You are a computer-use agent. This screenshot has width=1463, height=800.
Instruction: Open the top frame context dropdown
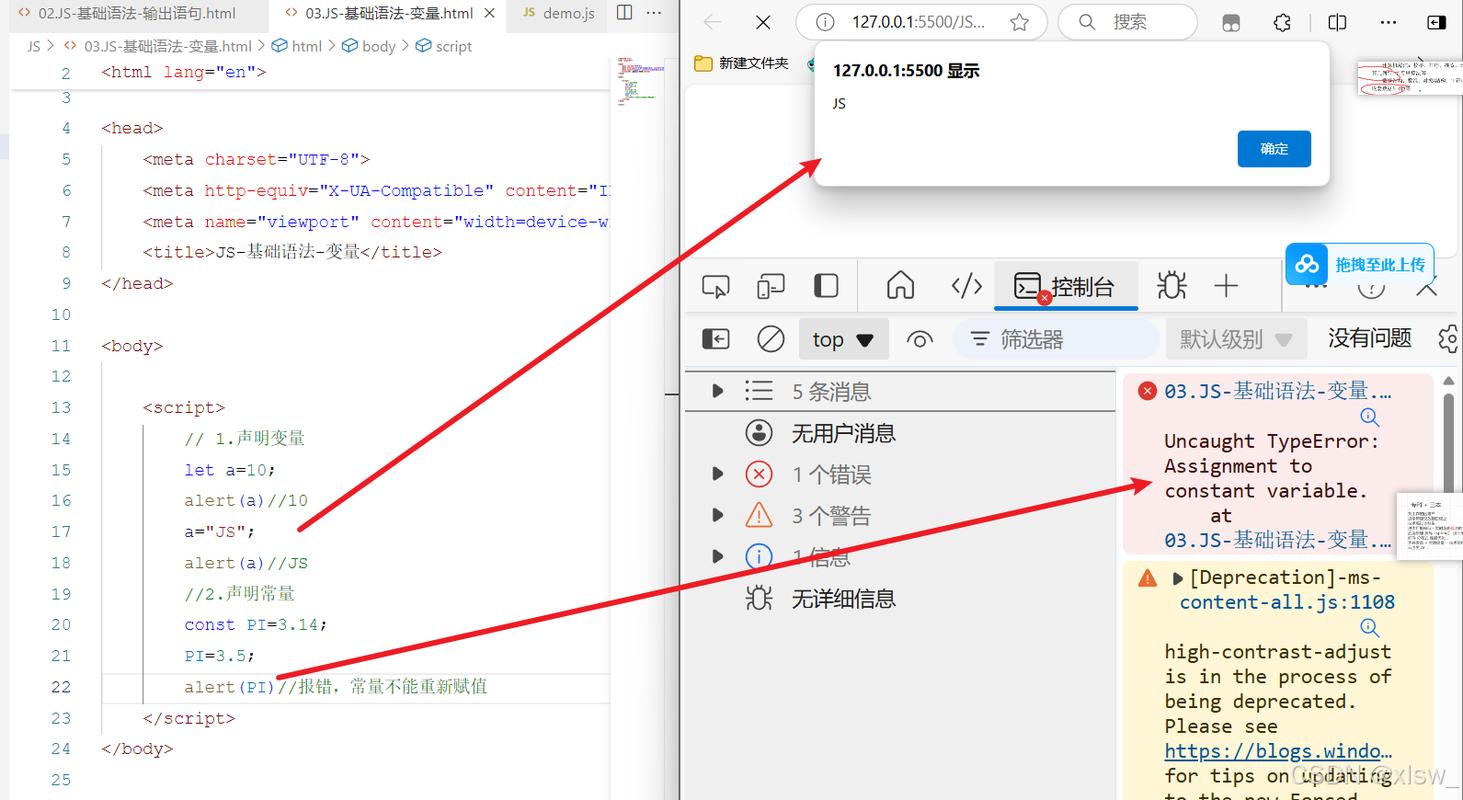(x=843, y=338)
